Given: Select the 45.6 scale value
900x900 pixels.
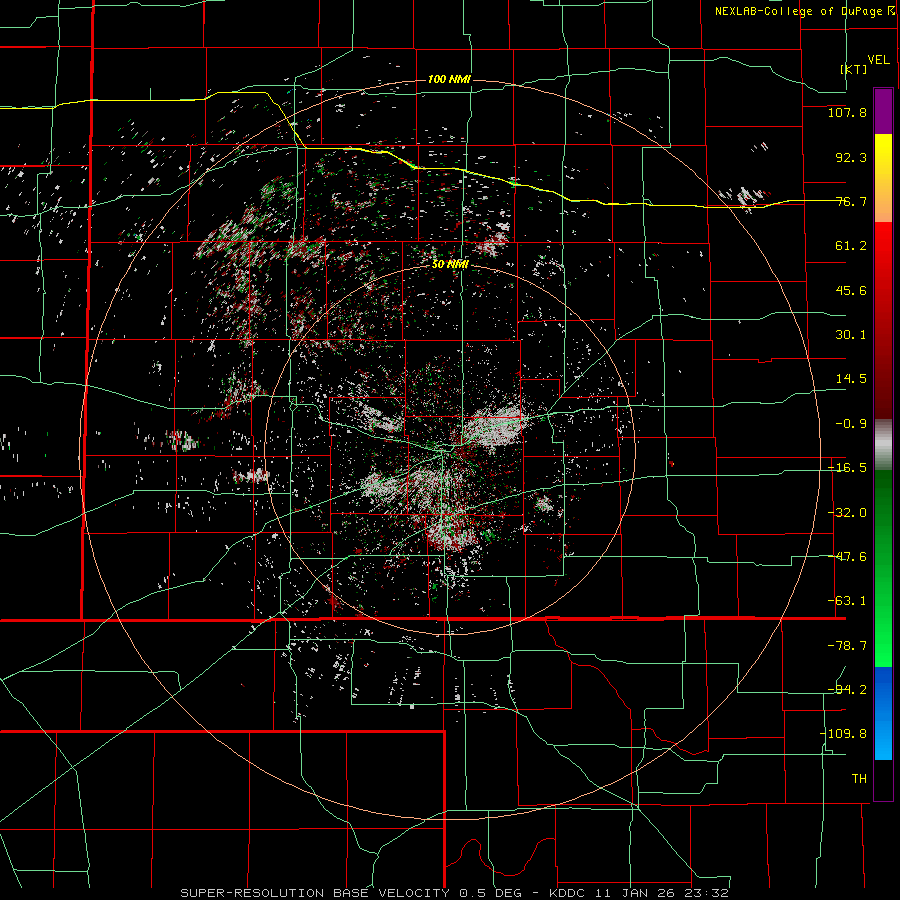Looking at the screenshot, I should pos(851,290).
